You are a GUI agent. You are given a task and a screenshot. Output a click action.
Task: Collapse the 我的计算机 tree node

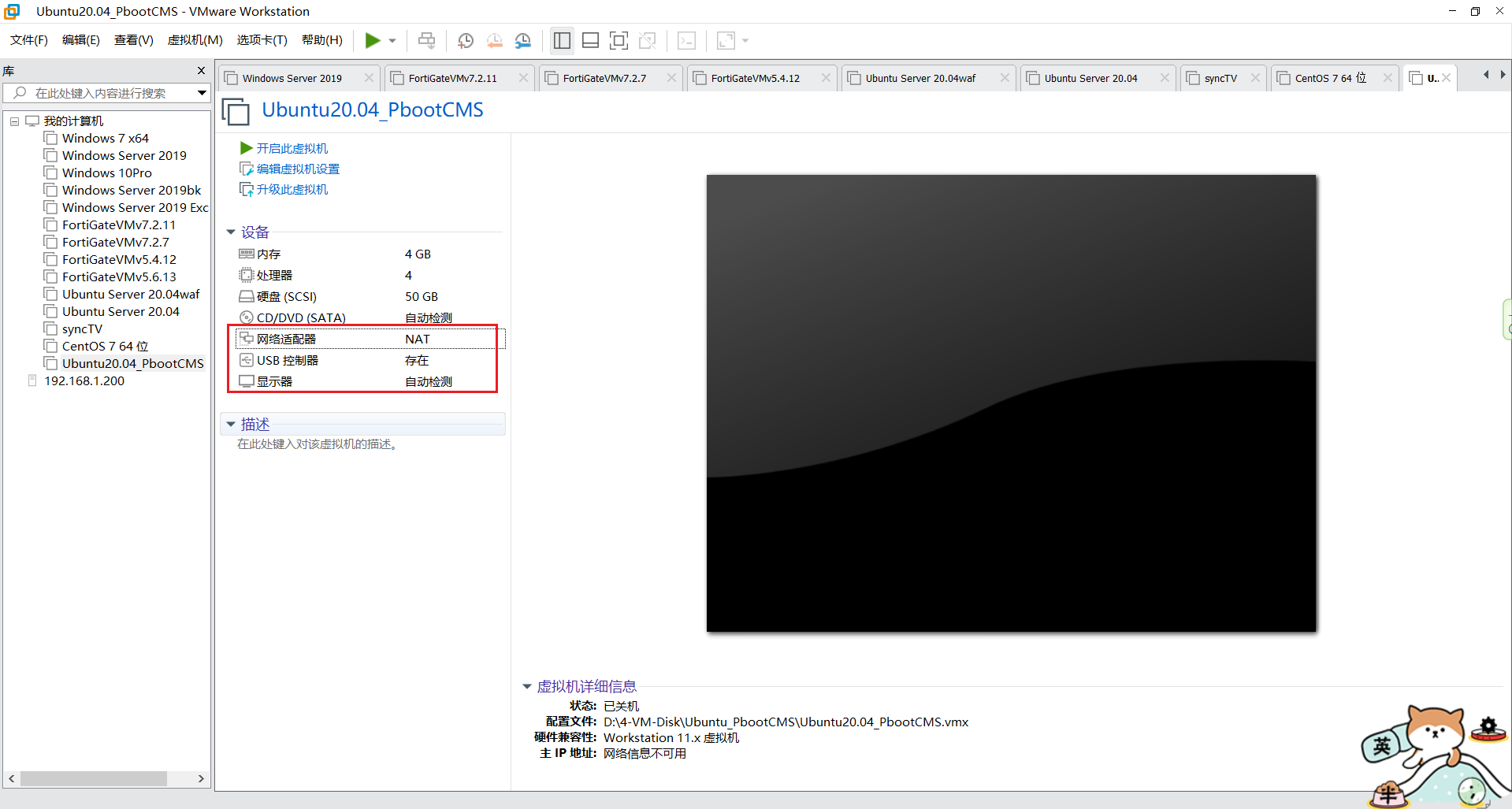(14, 121)
